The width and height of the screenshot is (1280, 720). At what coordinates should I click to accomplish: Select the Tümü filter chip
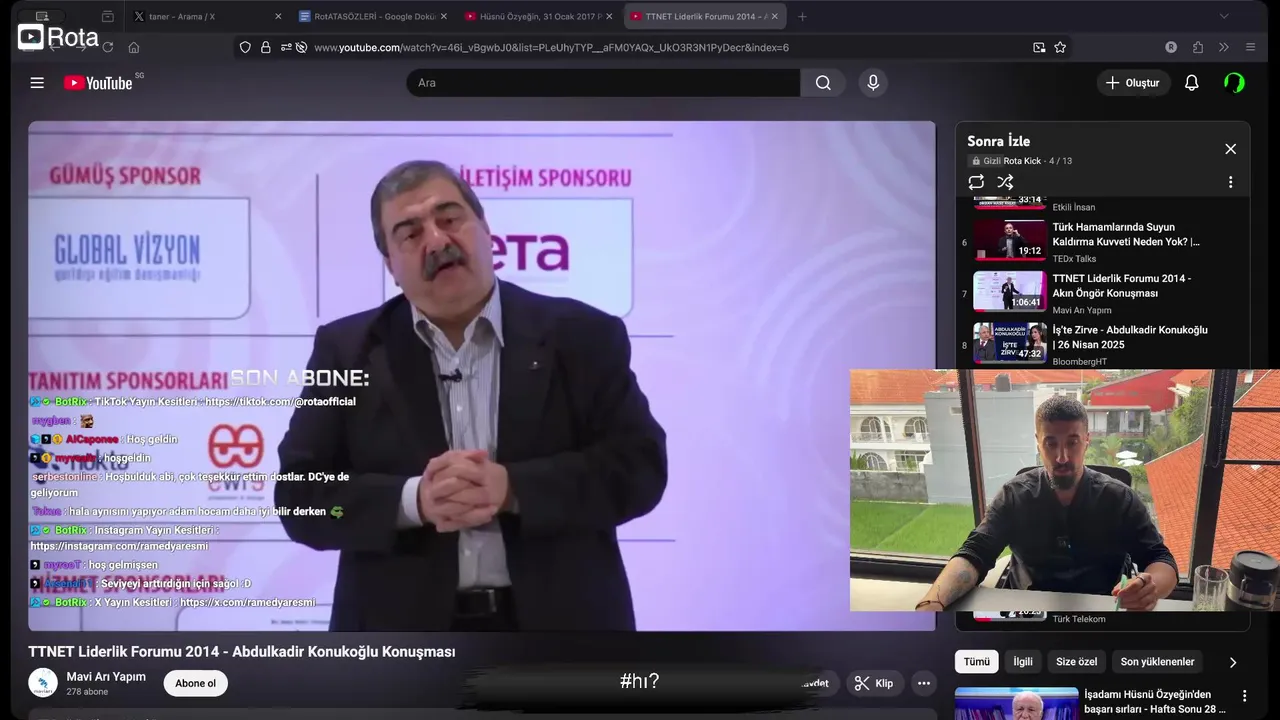[976, 662]
